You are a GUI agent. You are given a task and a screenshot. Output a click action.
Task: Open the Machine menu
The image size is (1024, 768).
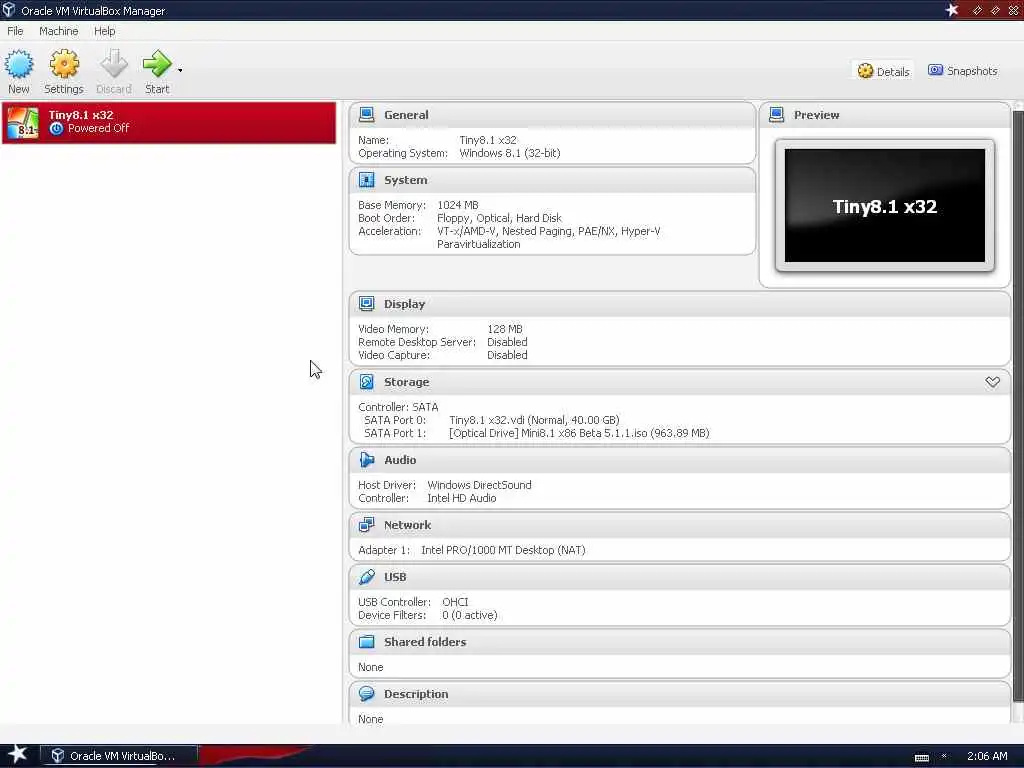coord(58,31)
